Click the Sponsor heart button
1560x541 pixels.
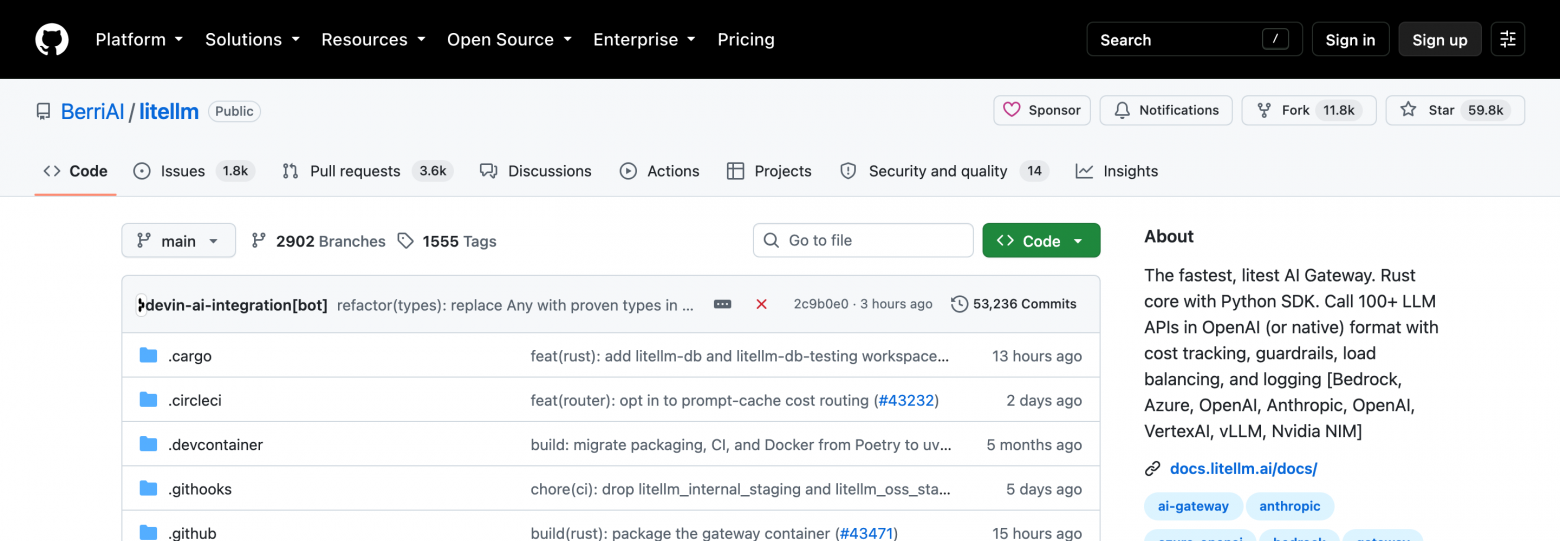(1042, 110)
